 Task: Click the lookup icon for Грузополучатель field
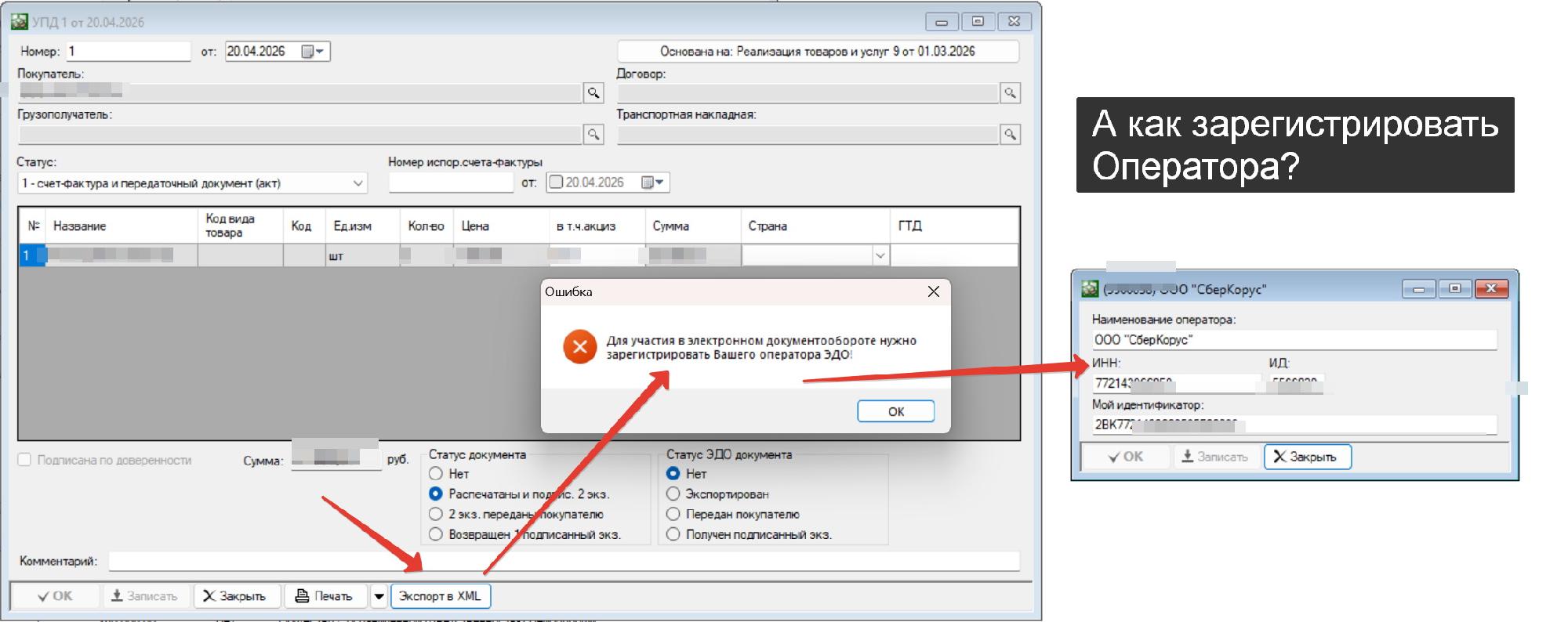point(593,135)
